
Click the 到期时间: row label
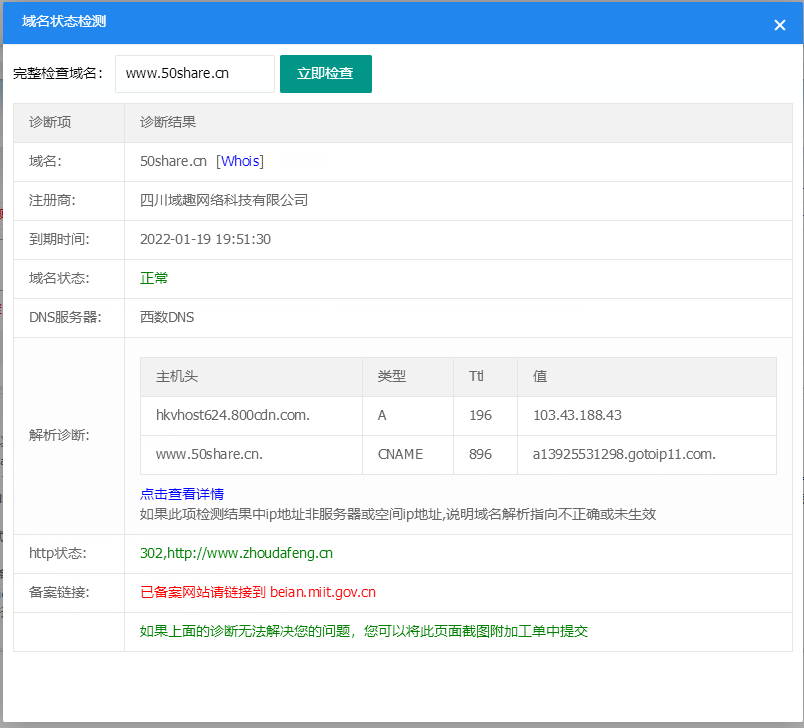point(59,239)
